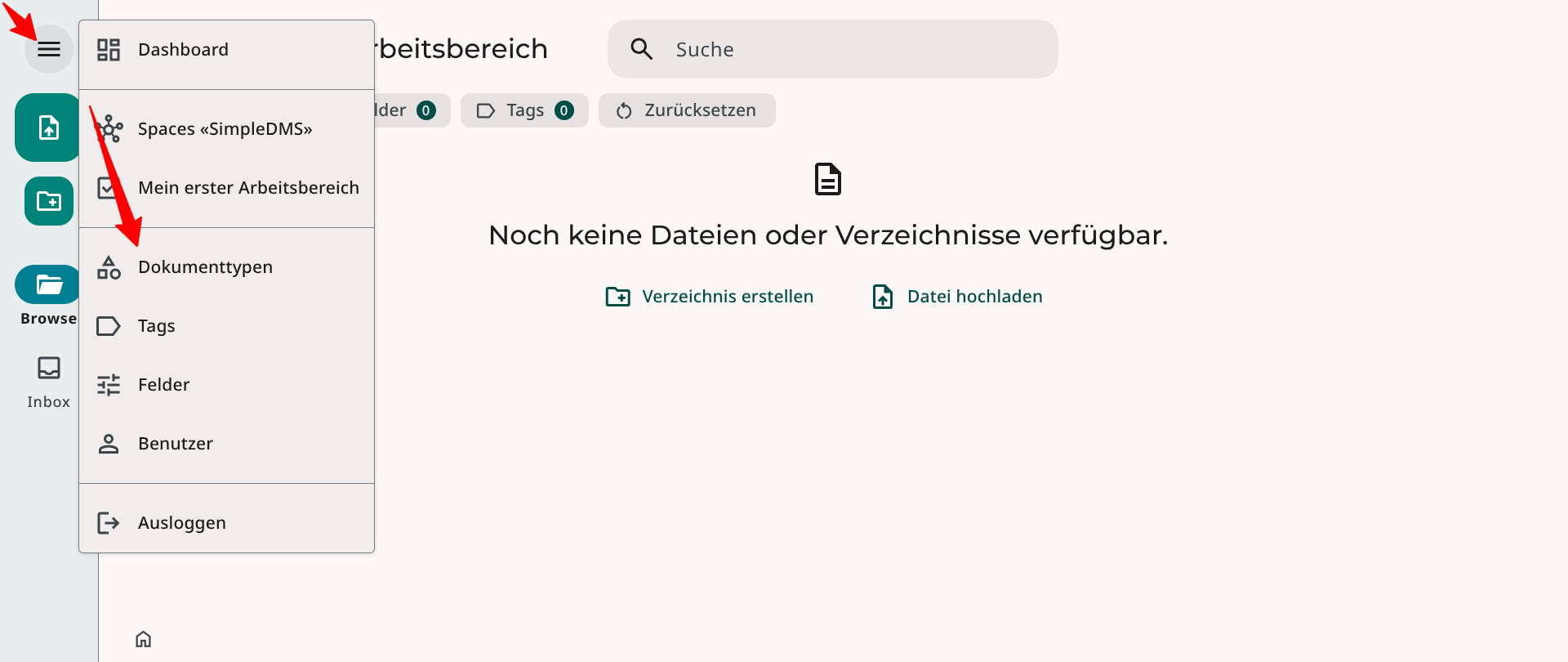Click the teal new folder icon in sidebar
The image size is (1568, 662).
49,201
